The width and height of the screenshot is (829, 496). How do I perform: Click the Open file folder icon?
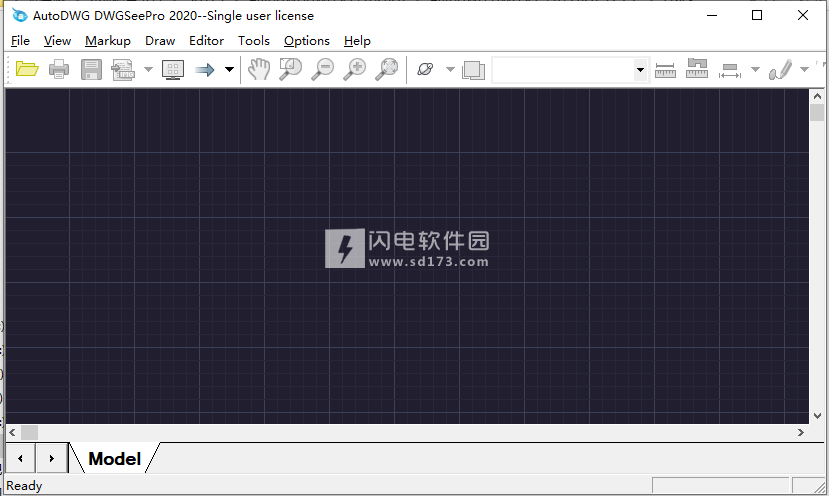coord(27,69)
